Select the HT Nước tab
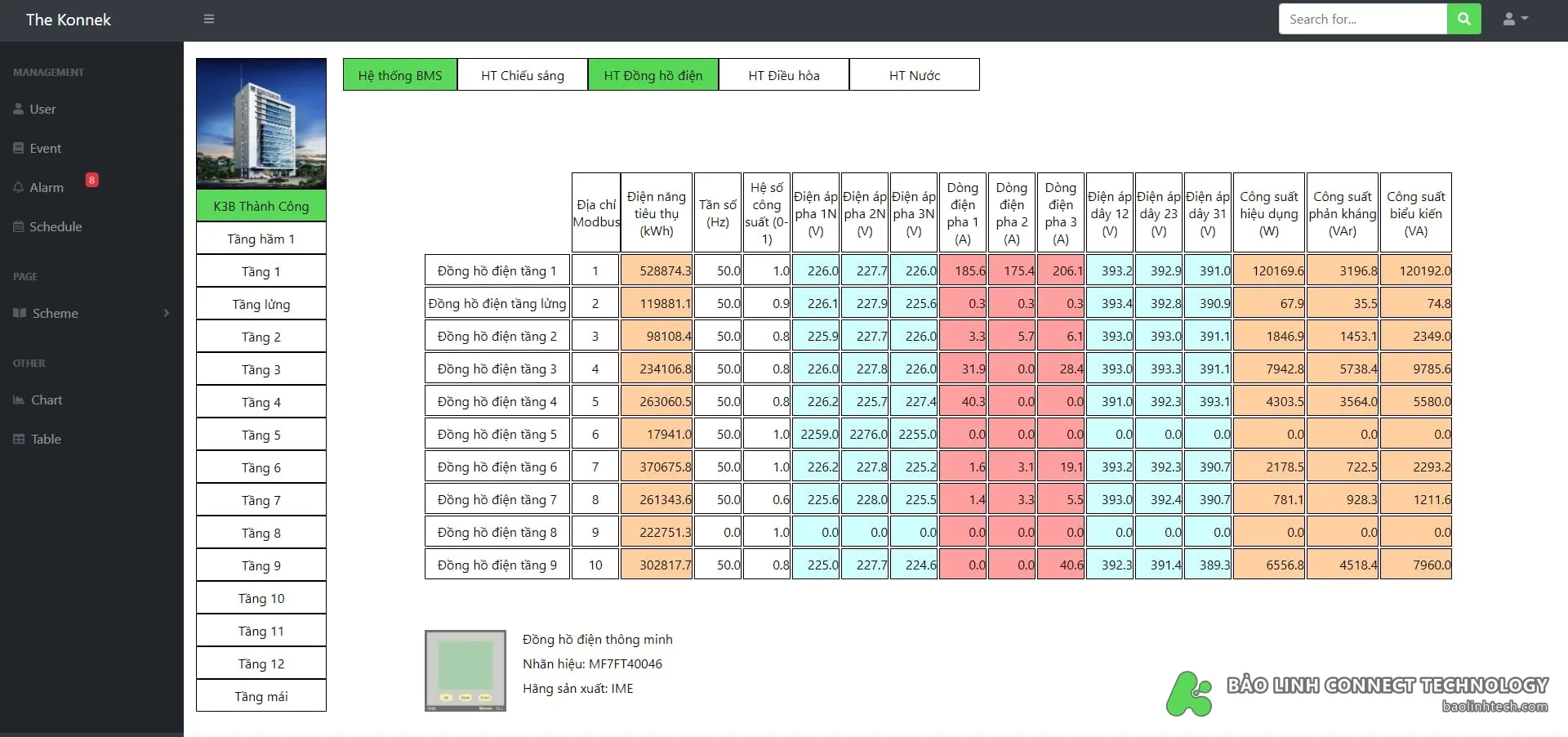The height and width of the screenshot is (737, 1568). [x=915, y=74]
